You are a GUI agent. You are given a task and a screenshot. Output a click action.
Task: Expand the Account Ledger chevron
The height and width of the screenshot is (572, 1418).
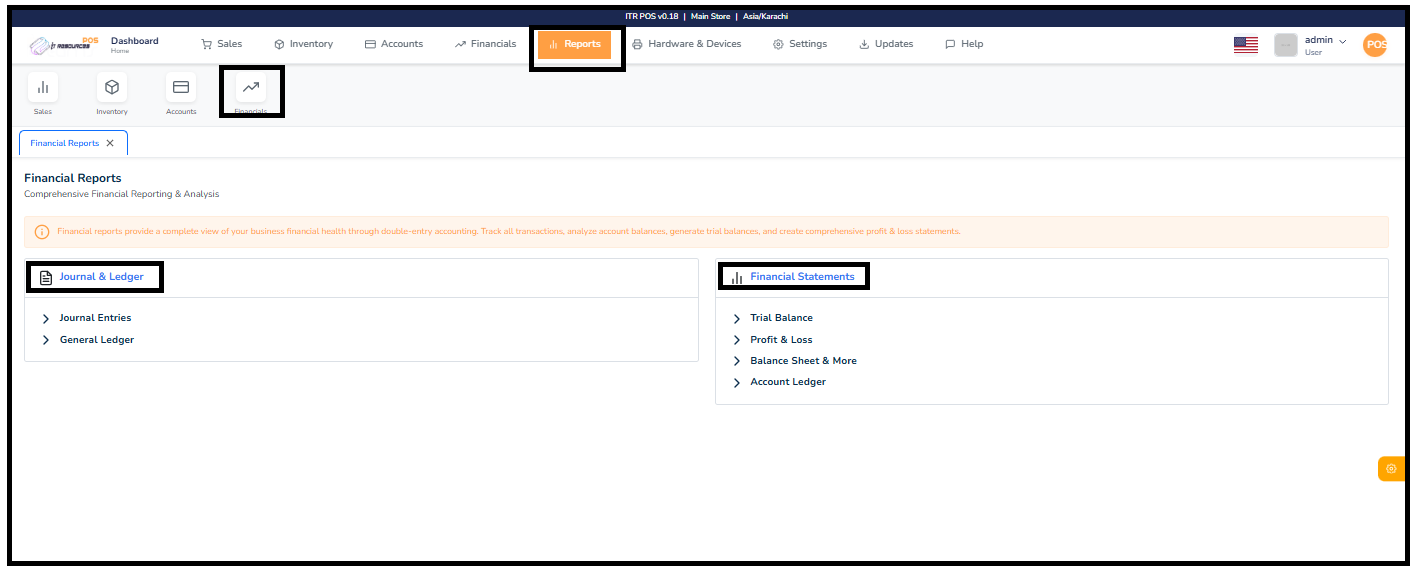(737, 382)
